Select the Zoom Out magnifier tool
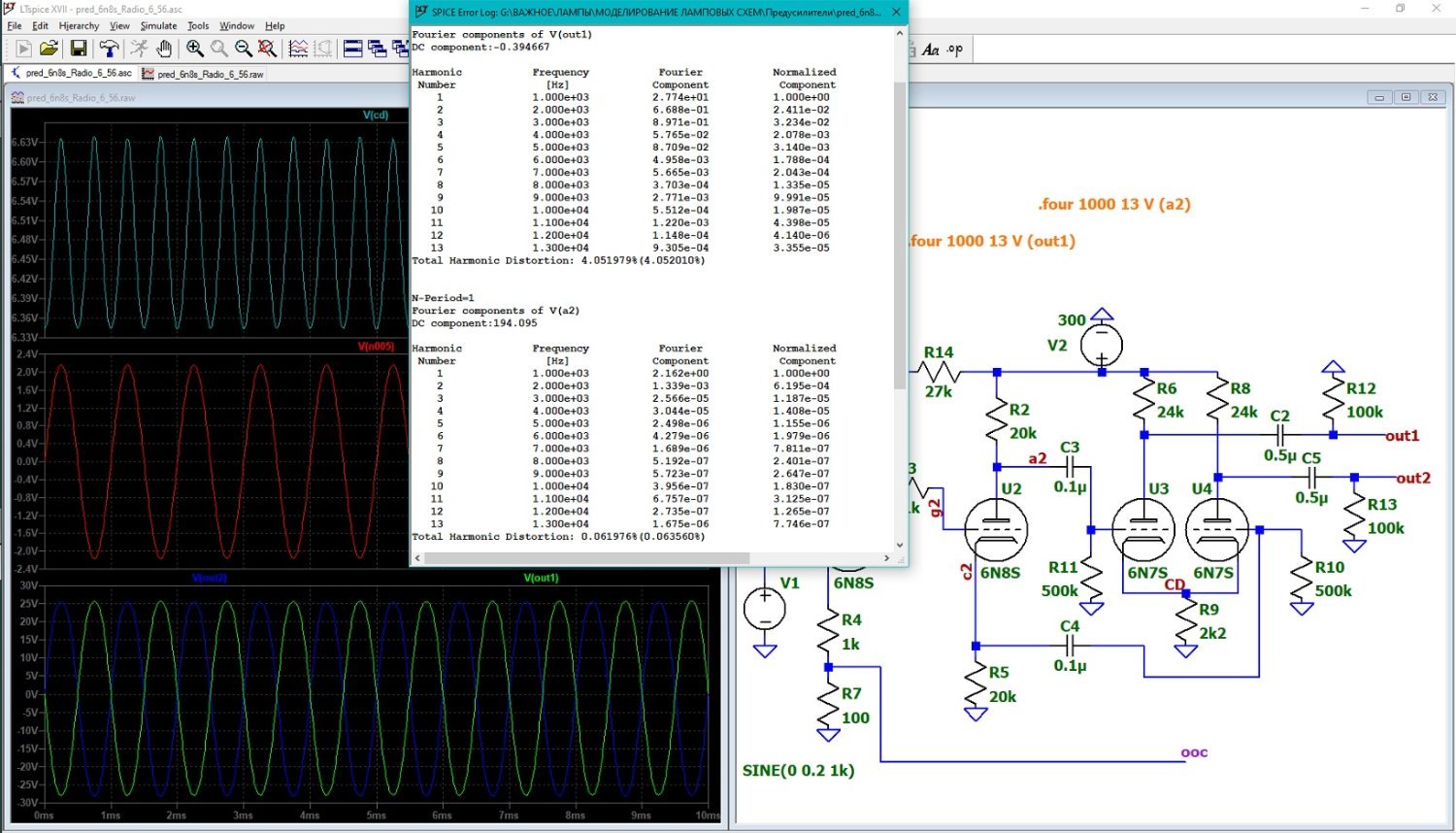Image resolution: width=1456 pixels, height=833 pixels. (244, 49)
